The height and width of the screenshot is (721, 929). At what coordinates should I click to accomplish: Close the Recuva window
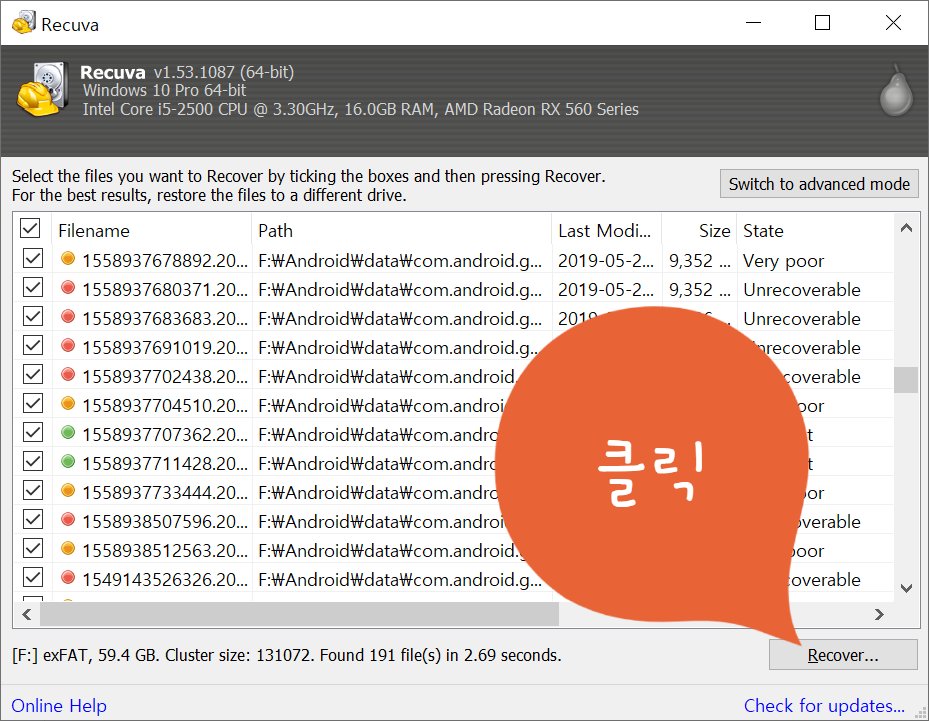pyautogui.click(x=893, y=23)
